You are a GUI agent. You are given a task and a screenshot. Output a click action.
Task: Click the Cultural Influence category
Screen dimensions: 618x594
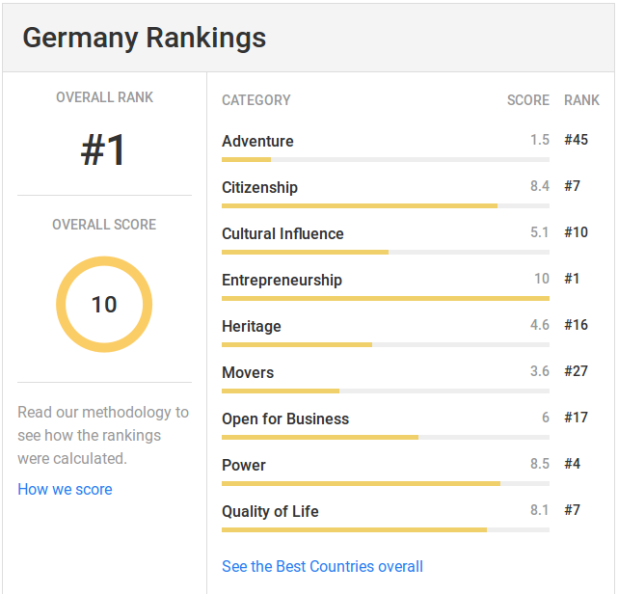click(283, 234)
